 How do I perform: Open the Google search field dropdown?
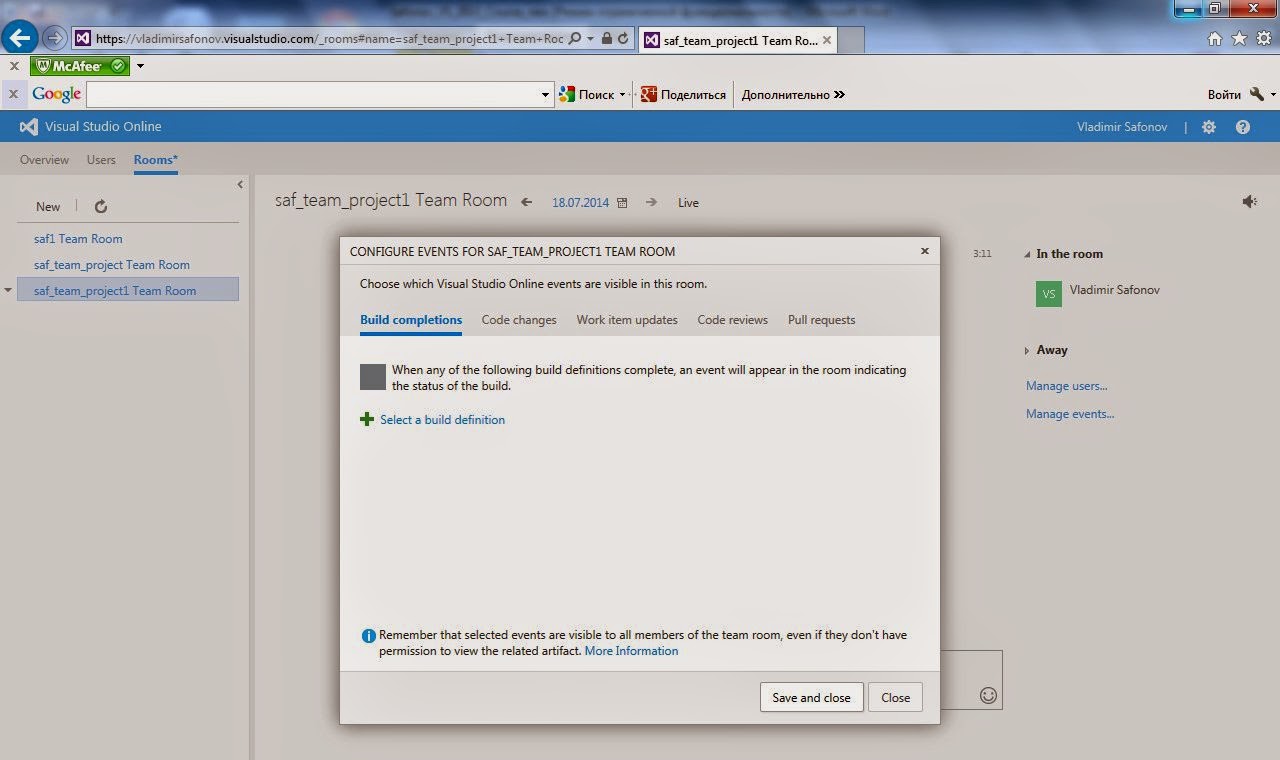[546, 95]
